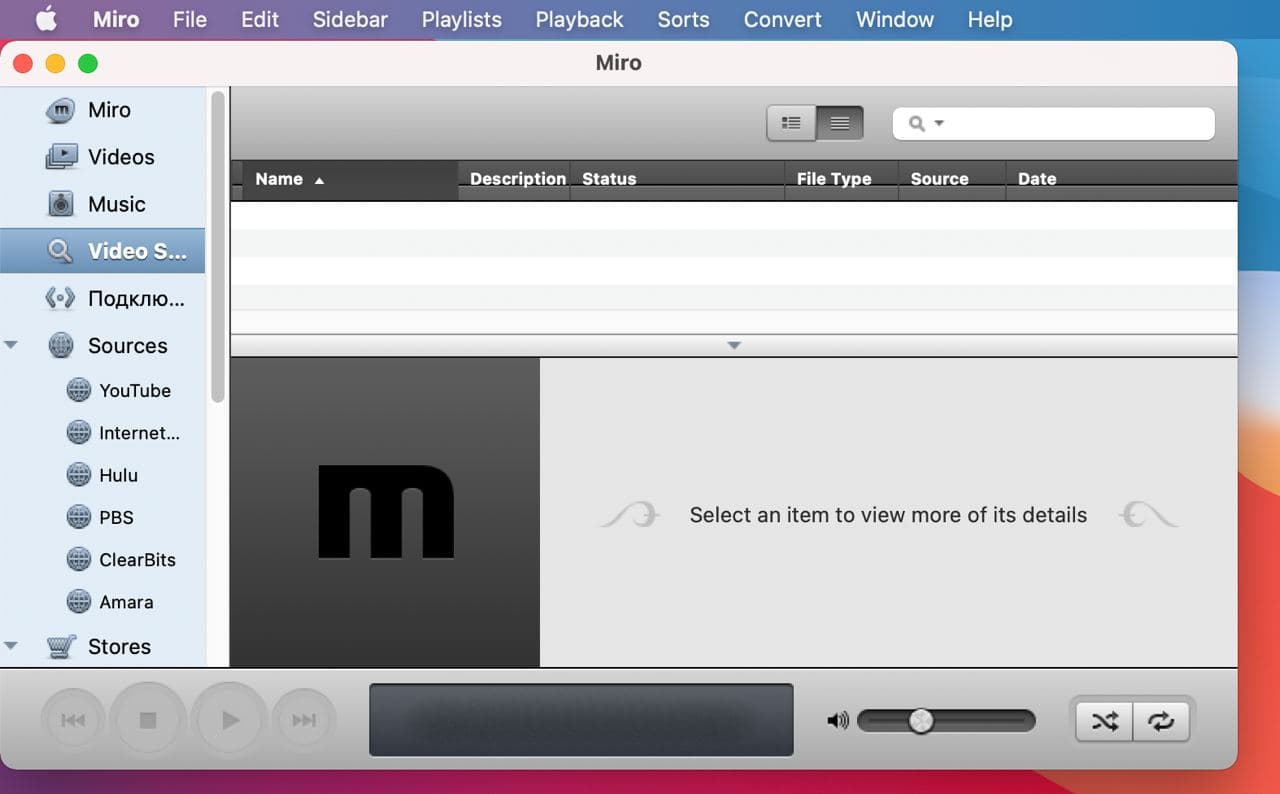Open the search engine dropdown arrow
Image resolution: width=1280 pixels, height=794 pixels.
939,124
